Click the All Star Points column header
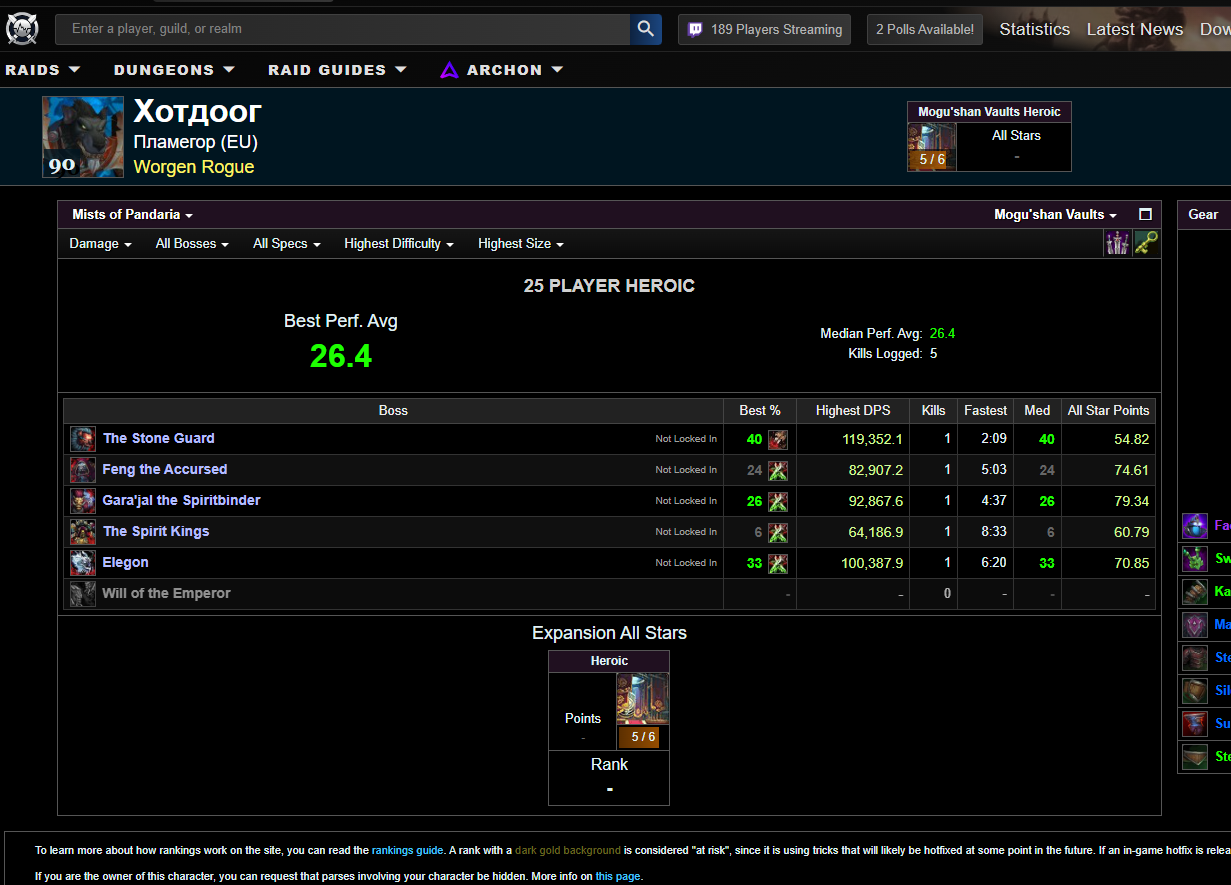Viewport: 1231px width, 885px height. [1108, 411]
